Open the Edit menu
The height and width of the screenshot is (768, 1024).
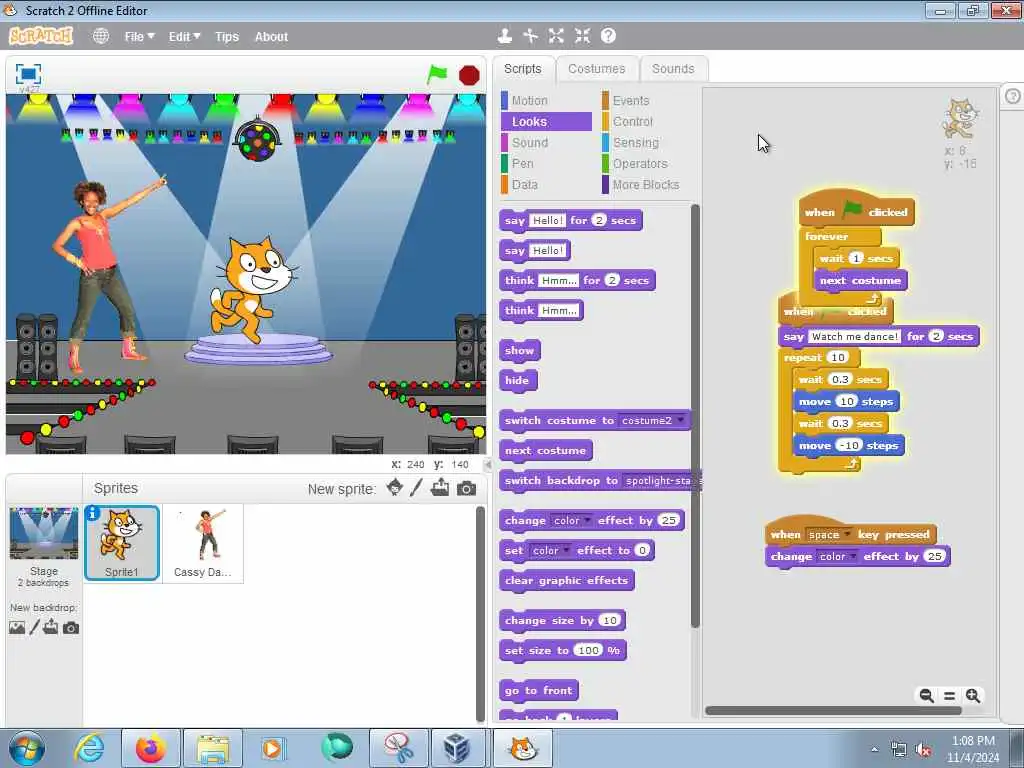pyautogui.click(x=184, y=37)
